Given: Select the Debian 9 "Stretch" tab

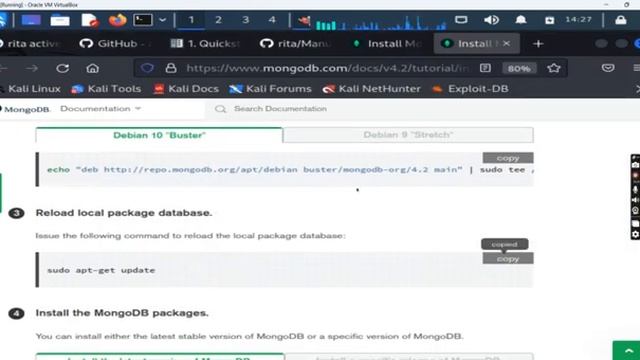Looking at the screenshot, I should (408, 135).
